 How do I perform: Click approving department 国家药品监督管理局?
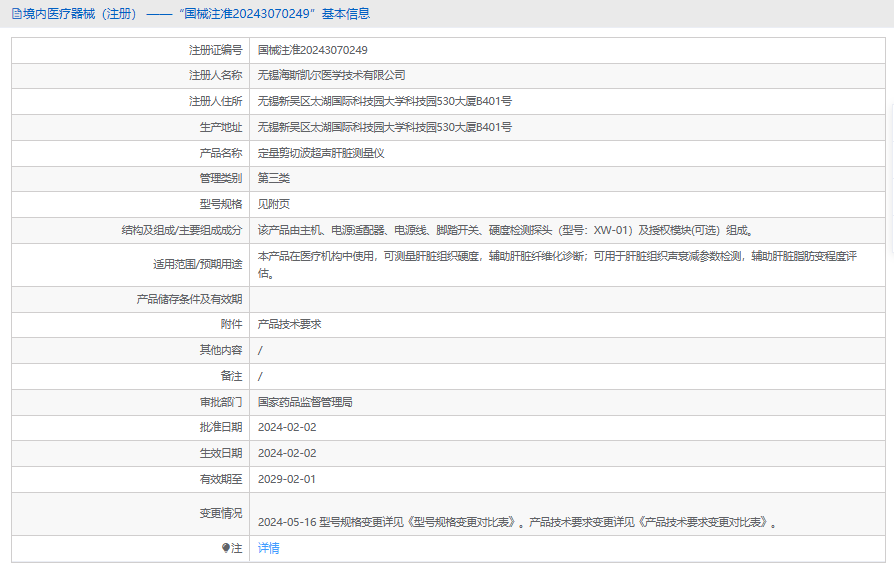(x=305, y=401)
